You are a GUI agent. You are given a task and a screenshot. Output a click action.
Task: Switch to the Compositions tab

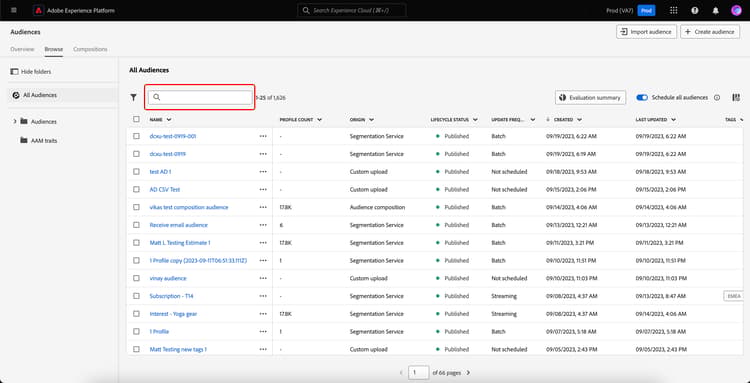[90, 49]
